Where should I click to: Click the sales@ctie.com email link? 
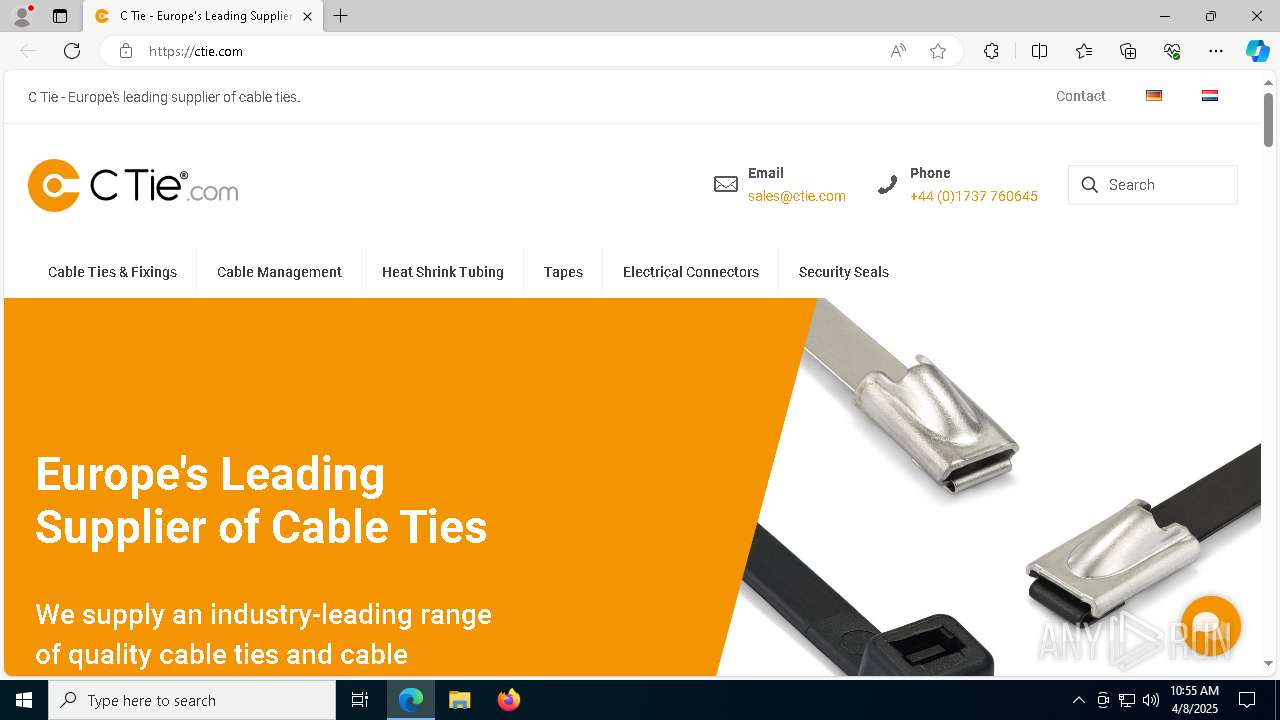tap(797, 196)
